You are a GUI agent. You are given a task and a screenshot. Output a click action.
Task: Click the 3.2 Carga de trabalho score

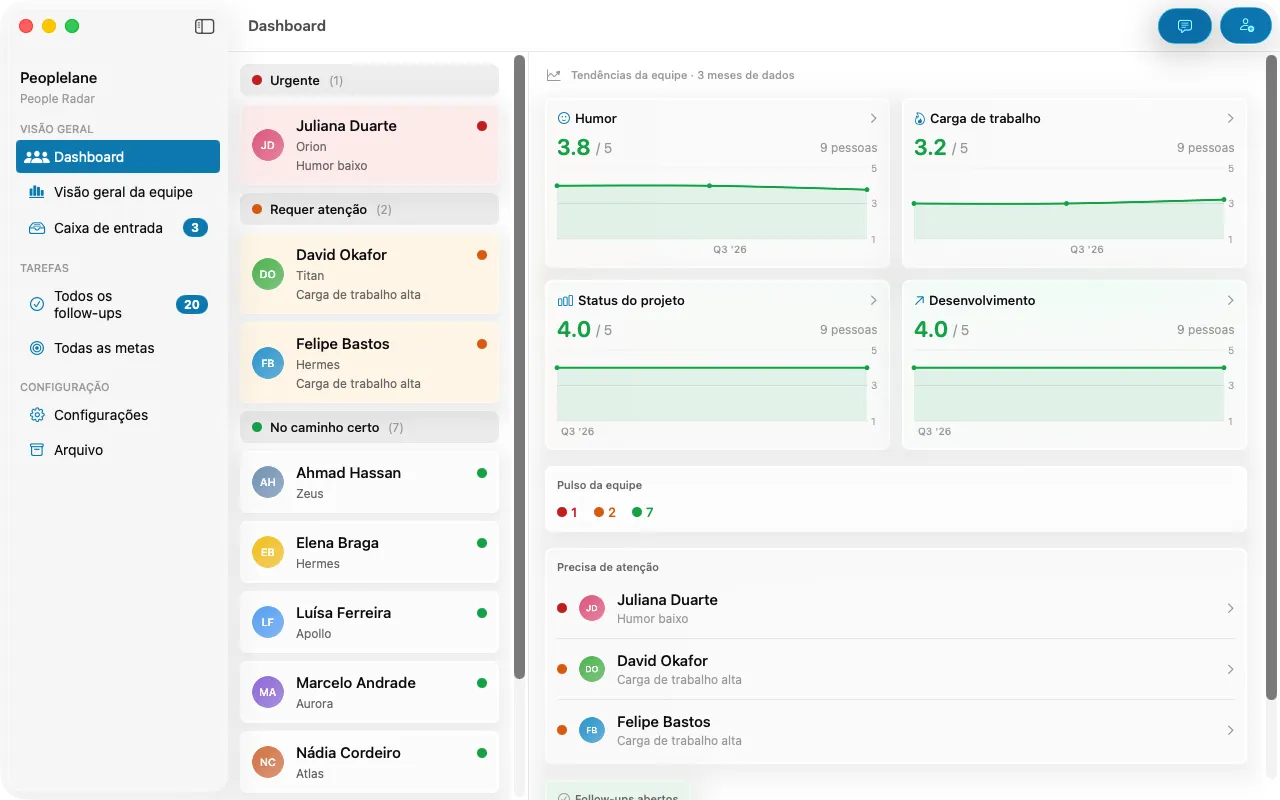click(x=930, y=147)
